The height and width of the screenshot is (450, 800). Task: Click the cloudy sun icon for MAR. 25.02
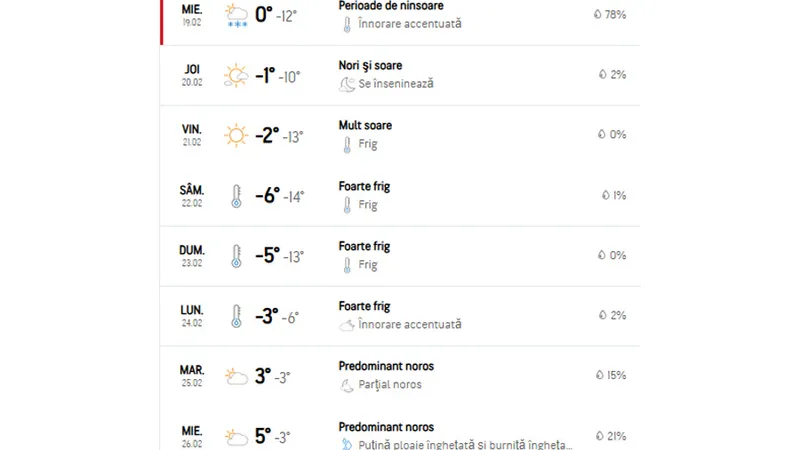click(236, 377)
